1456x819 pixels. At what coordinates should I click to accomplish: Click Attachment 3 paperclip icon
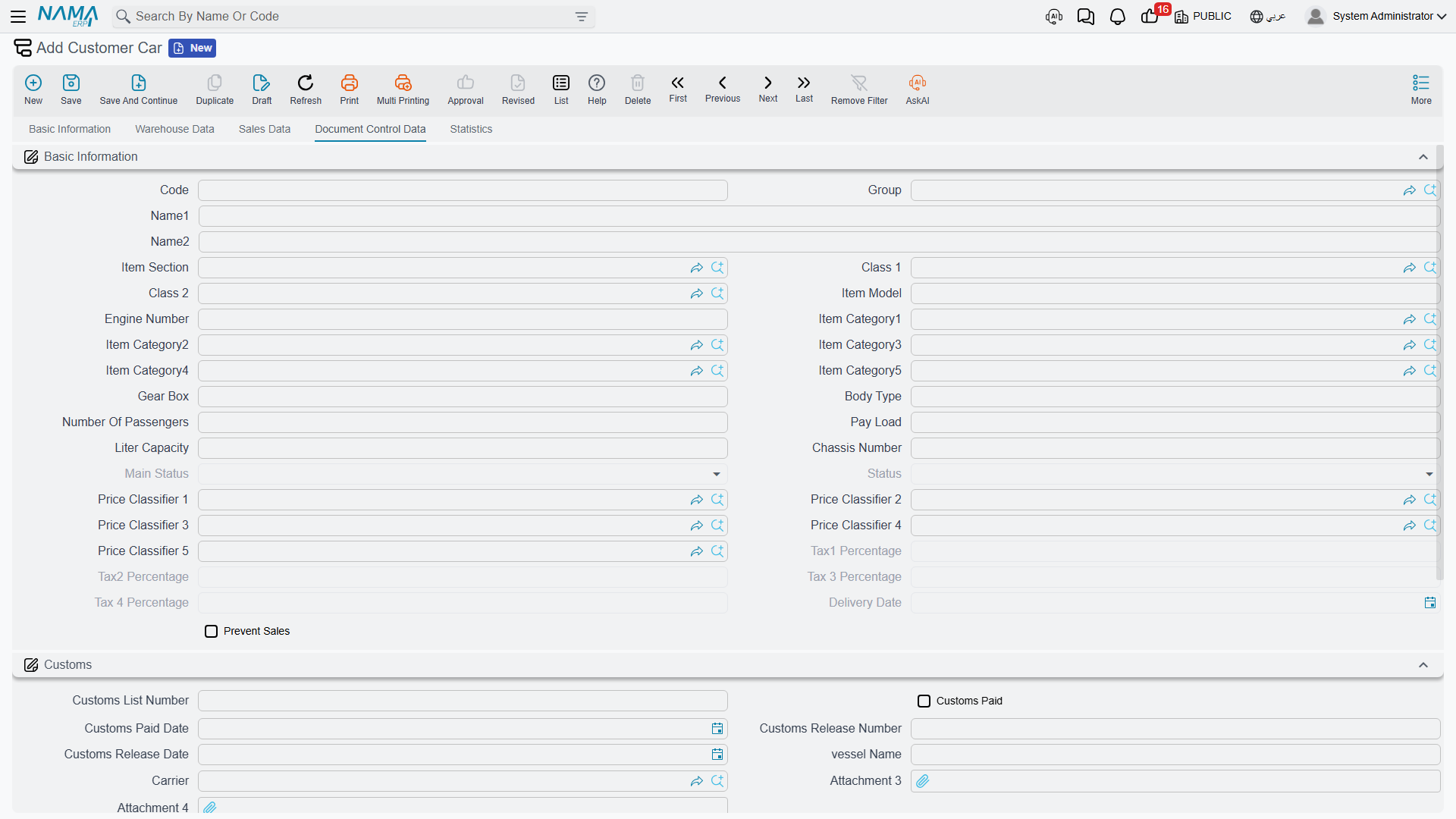[923, 781]
